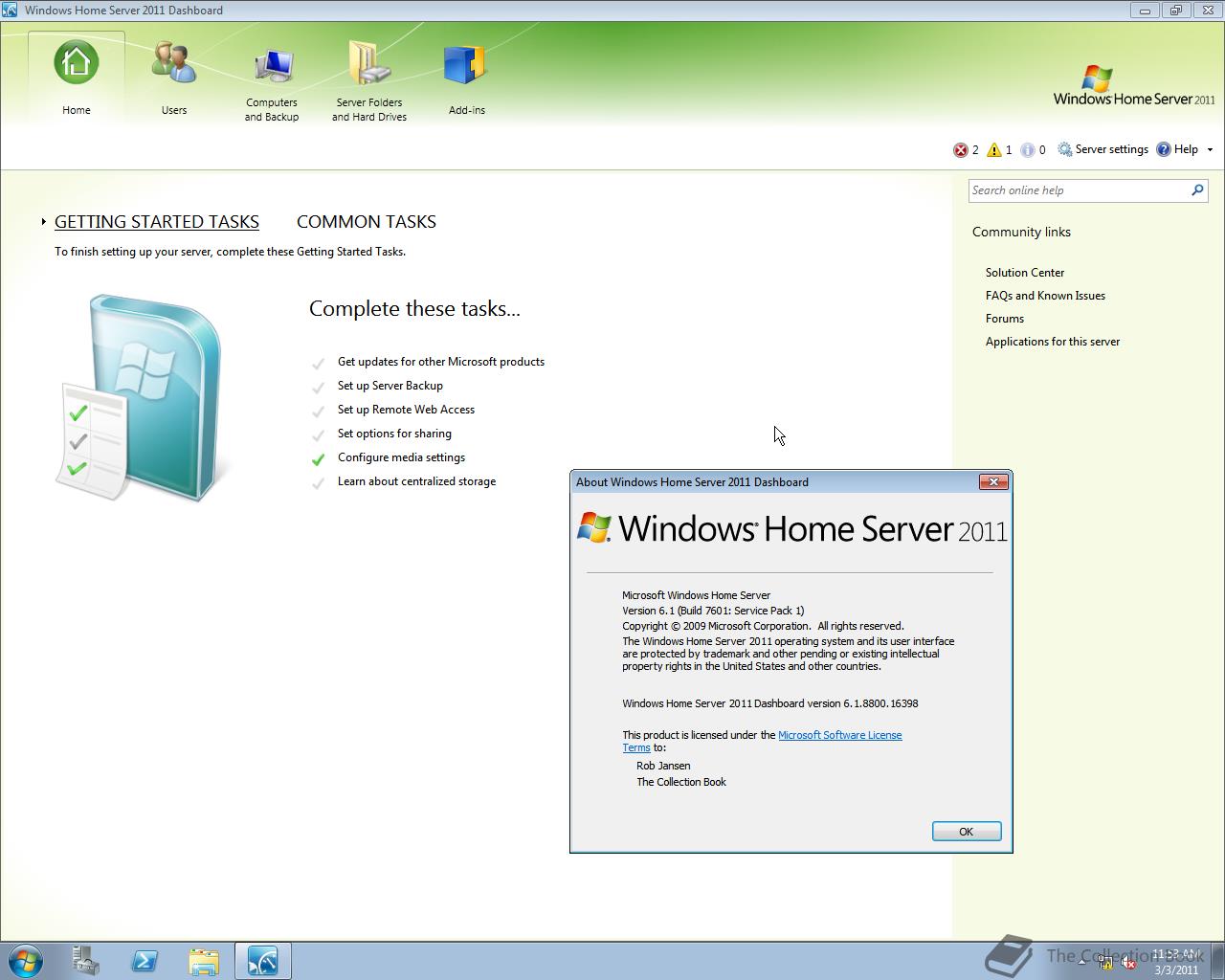
Task: Switch to Common Tasks tab
Action: point(367,221)
